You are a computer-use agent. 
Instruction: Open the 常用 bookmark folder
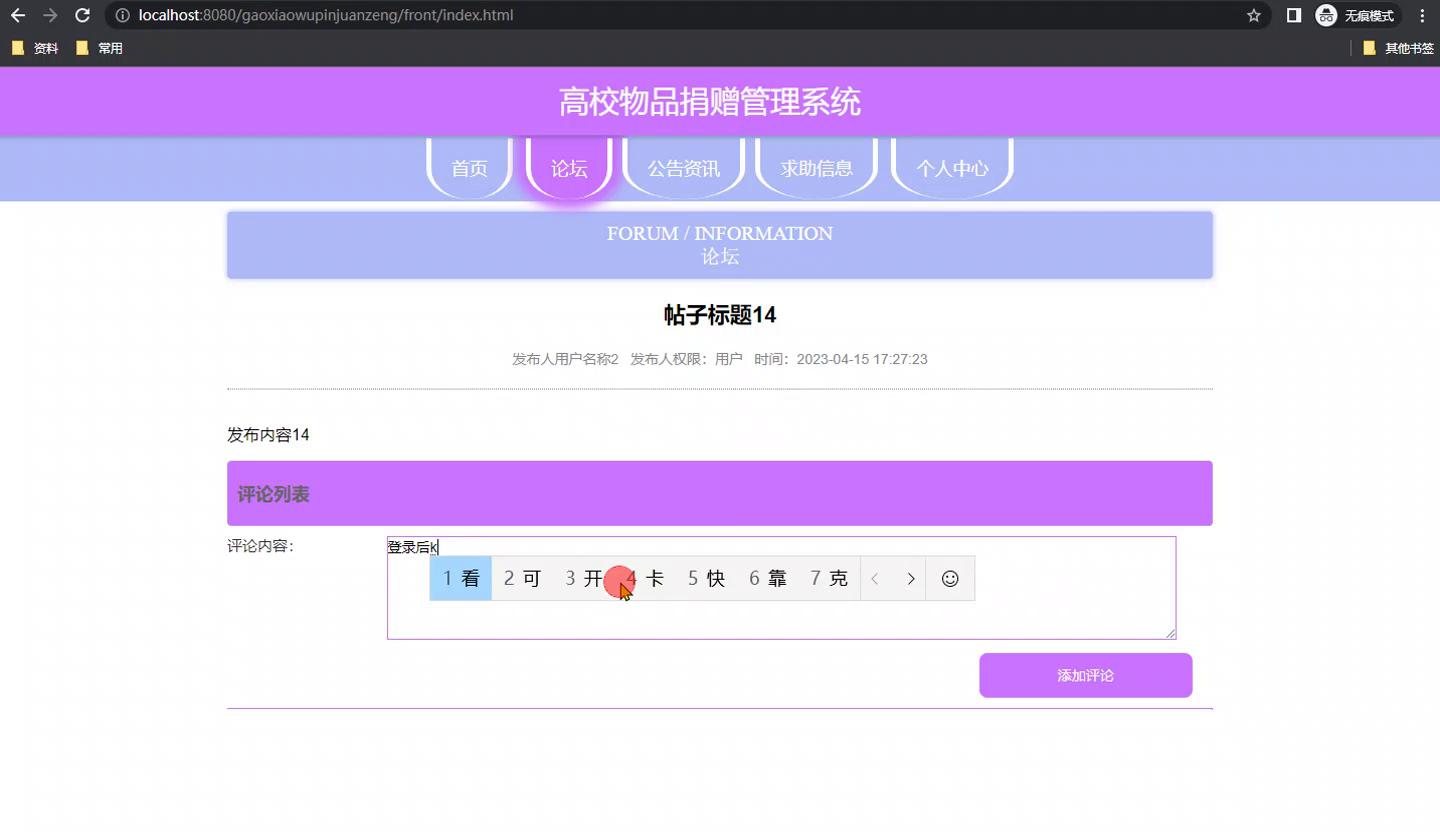pyautogui.click(x=99, y=48)
